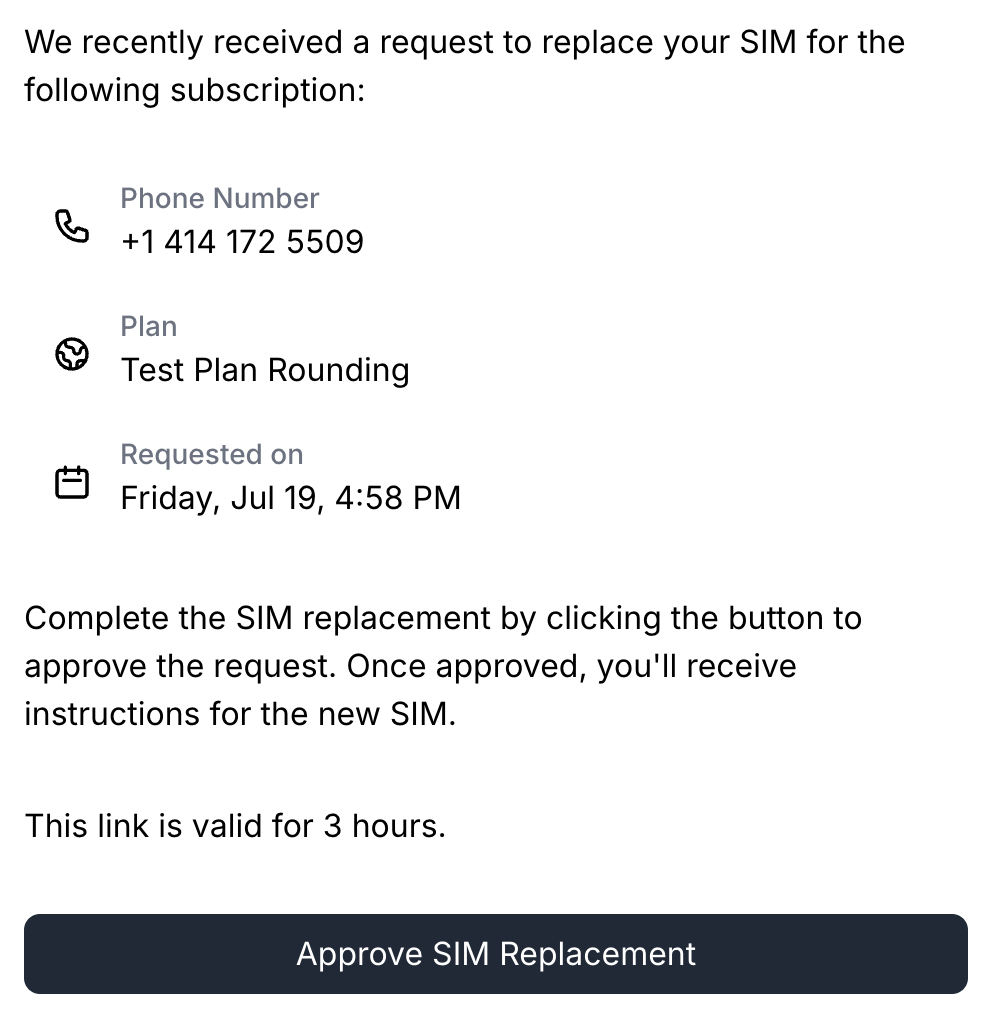Image resolution: width=1004 pixels, height=1022 pixels.
Task: Click the word 'Rounding' in the plan name
Action: tap(339, 370)
